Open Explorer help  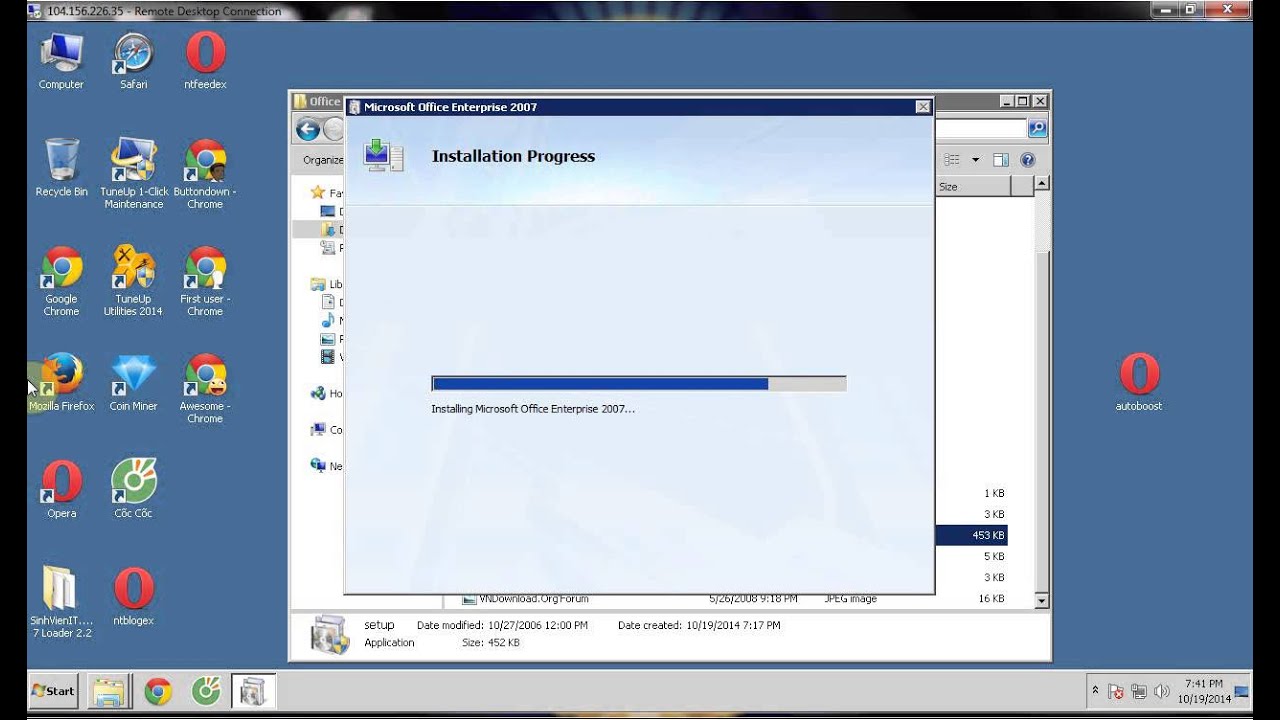1027,160
